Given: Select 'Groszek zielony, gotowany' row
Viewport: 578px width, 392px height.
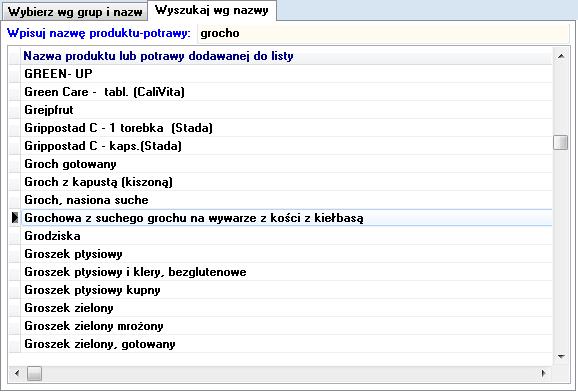Looking at the screenshot, I should pyautogui.click(x=287, y=344).
